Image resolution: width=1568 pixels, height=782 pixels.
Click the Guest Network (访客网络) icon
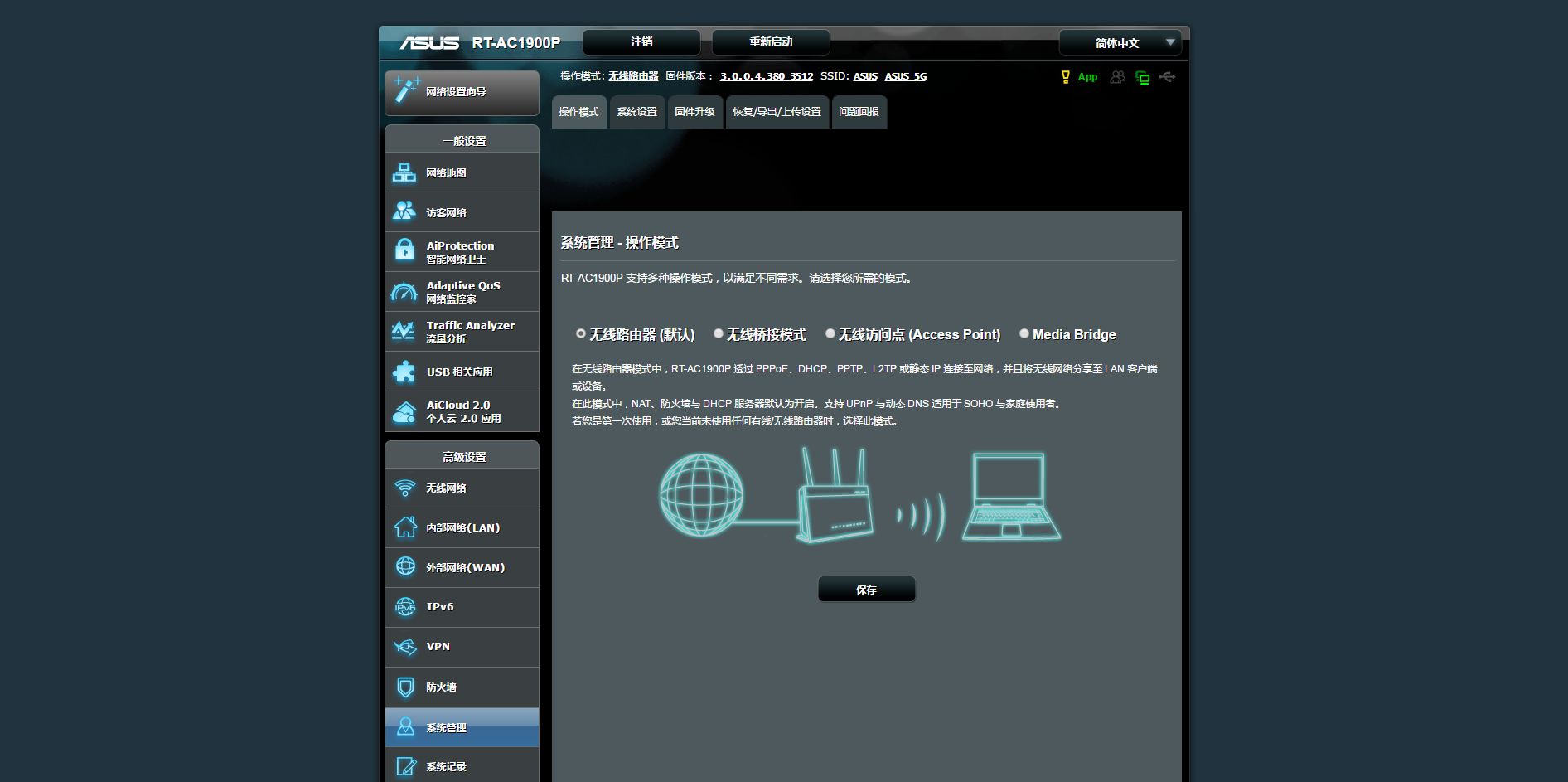(404, 211)
